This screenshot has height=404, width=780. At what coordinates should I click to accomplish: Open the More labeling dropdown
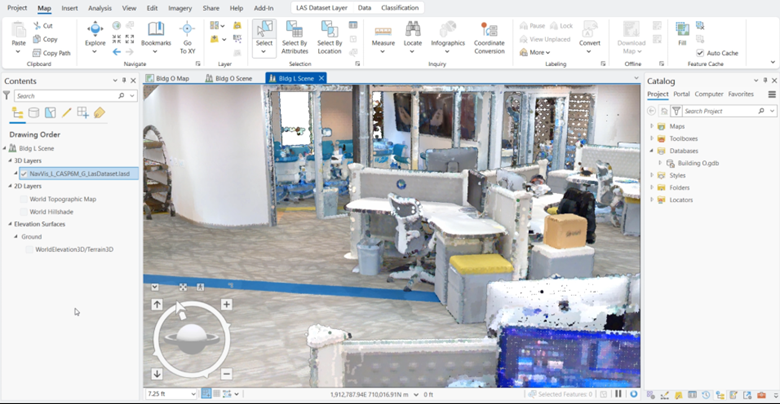[x=535, y=52]
